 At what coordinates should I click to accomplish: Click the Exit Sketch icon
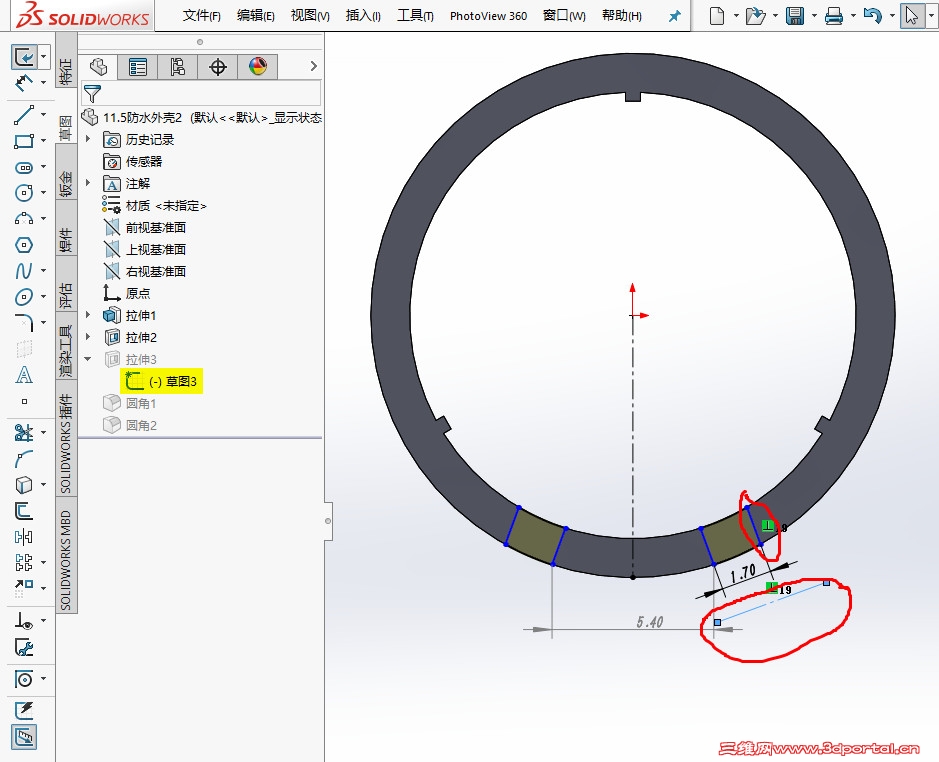pyautogui.click(x=24, y=57)
